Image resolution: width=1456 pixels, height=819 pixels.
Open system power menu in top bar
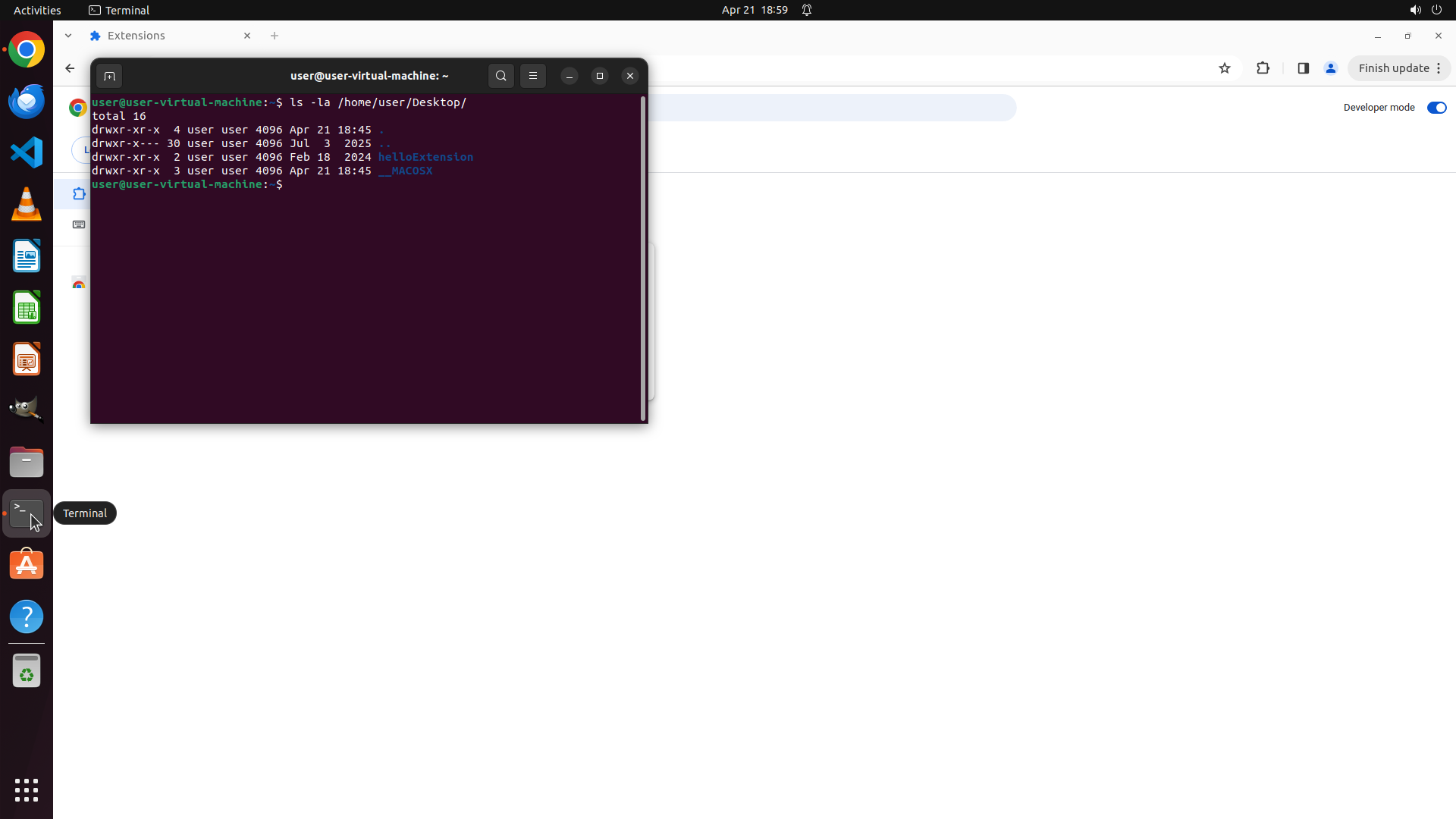[x=1436, y=10]
